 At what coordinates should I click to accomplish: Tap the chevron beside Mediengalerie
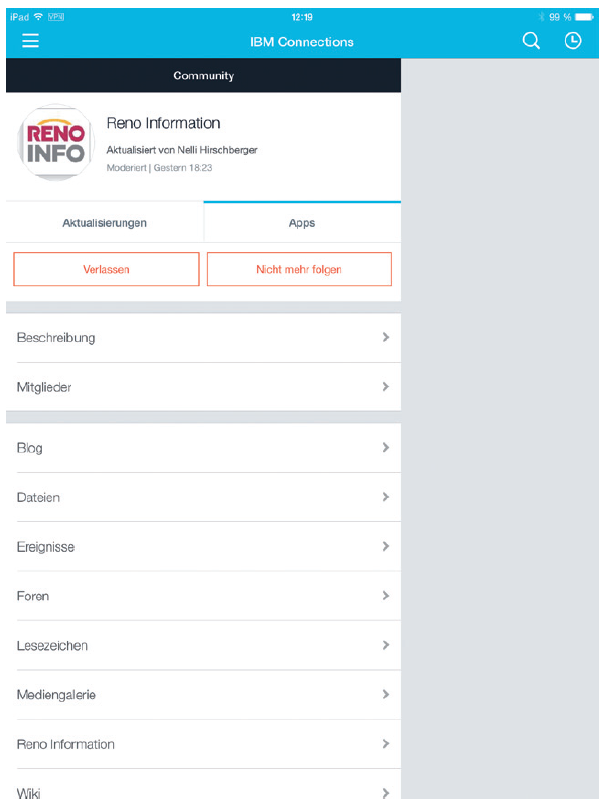(385, 695)
